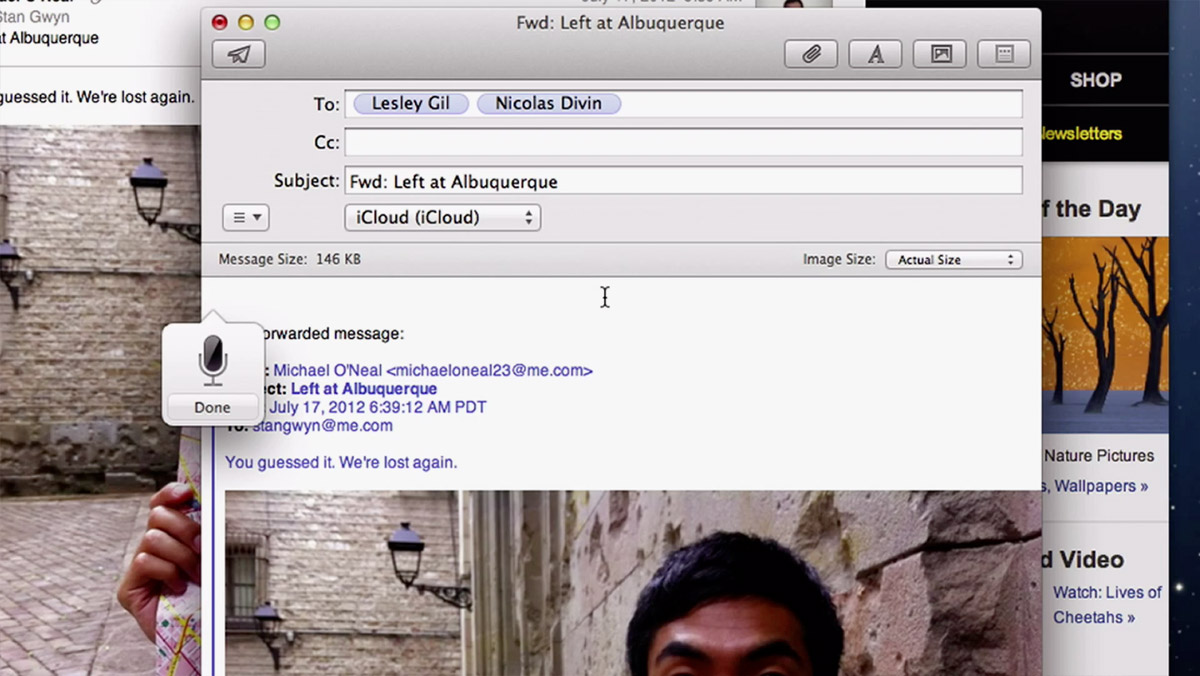
Task: Click the michaeloneal23@me.com email address
Action: [x=489, y=370]
